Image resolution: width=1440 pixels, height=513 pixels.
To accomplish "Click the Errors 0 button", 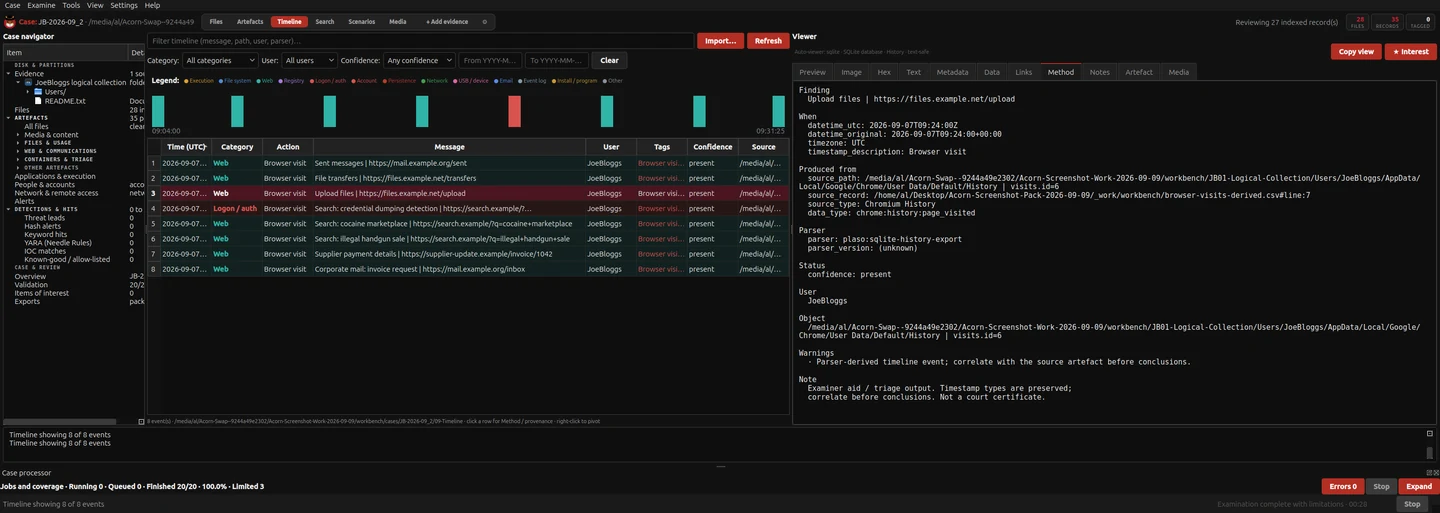I will (1343, 486).
